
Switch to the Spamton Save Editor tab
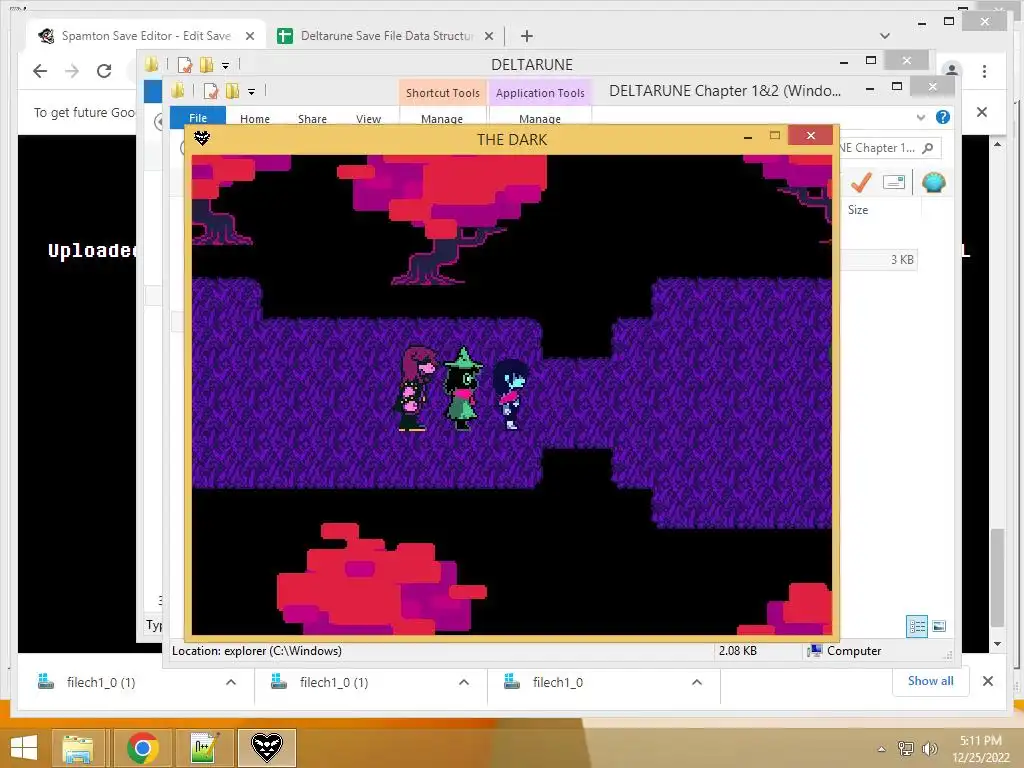pyautogui.click(x=145, y=36)
